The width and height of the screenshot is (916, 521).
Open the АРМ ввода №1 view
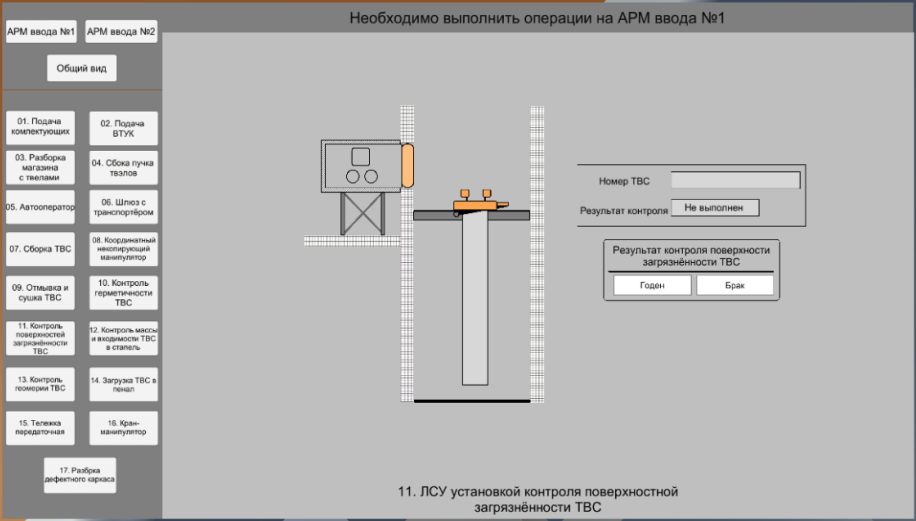(42, 31)
